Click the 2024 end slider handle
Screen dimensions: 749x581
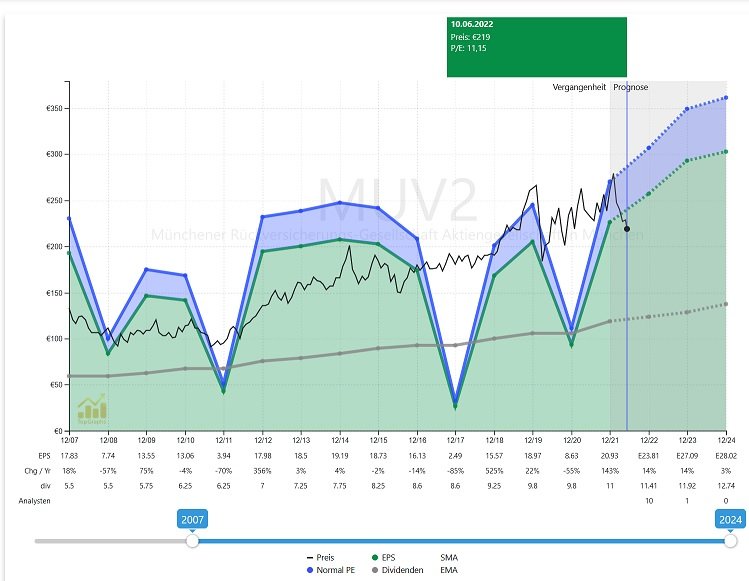(x=730, y=541)
